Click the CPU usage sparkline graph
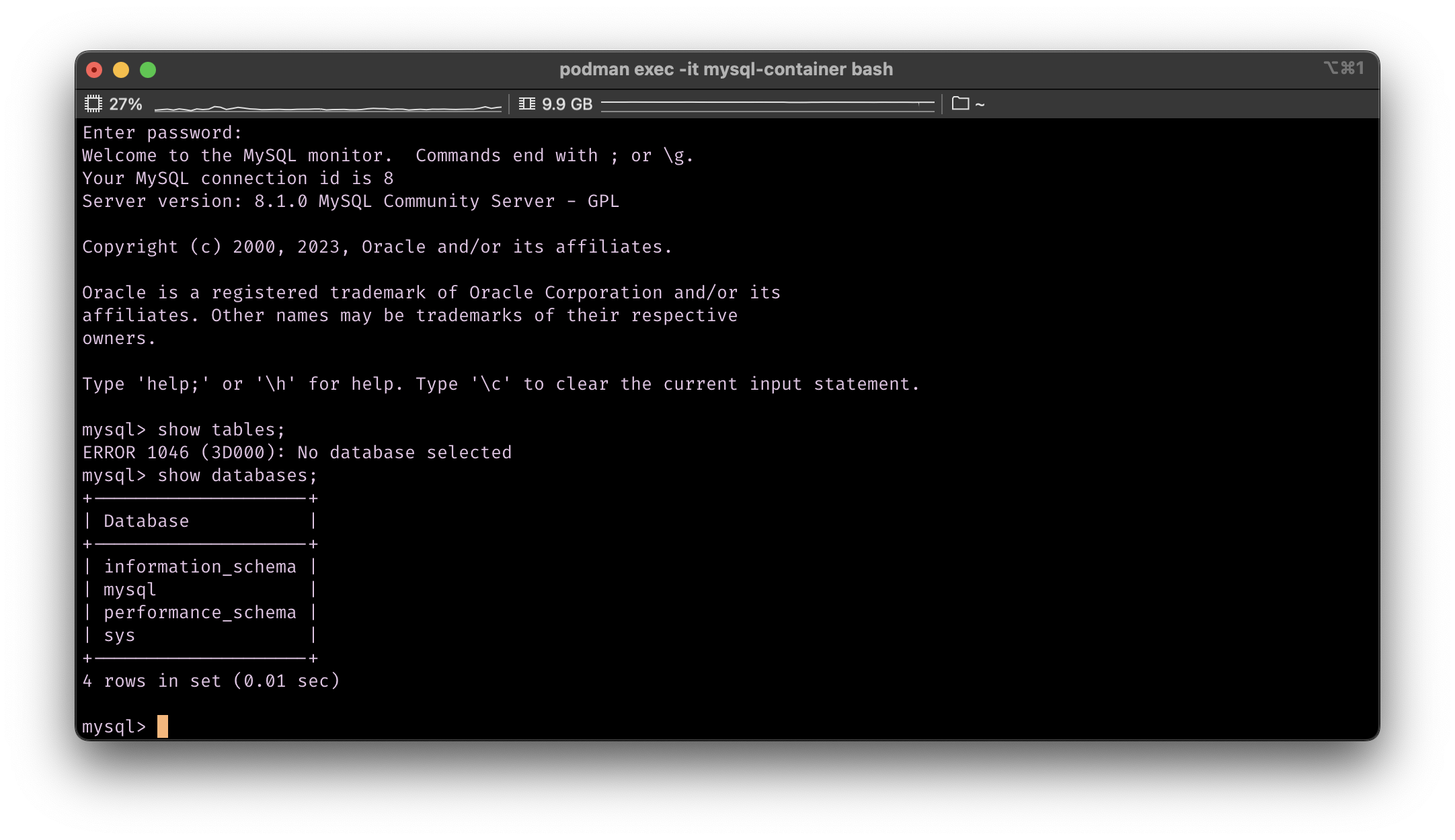Viewport: 1455px width, 840px height. point(327,106)
